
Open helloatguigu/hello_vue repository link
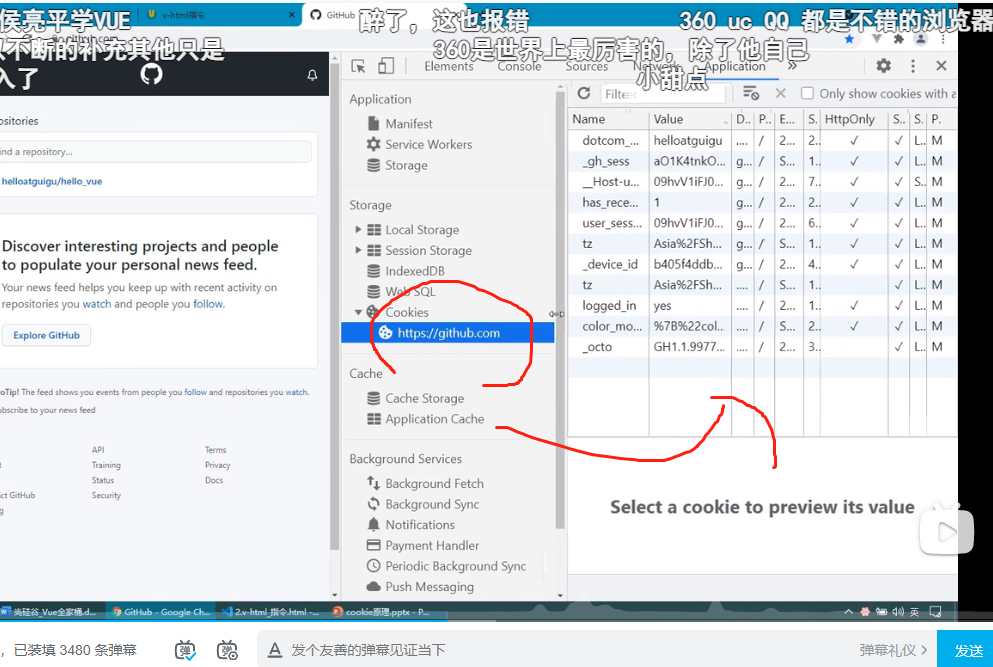click(x=52, y=181)
